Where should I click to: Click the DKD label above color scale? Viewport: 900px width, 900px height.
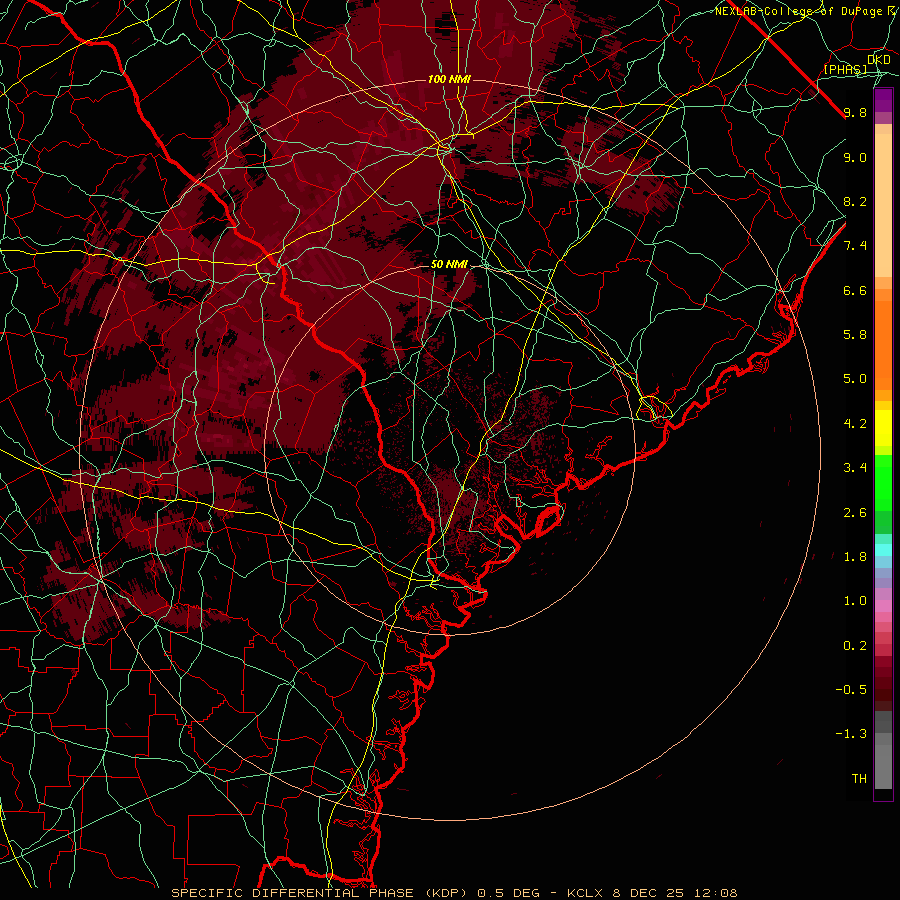coord(879,60)
